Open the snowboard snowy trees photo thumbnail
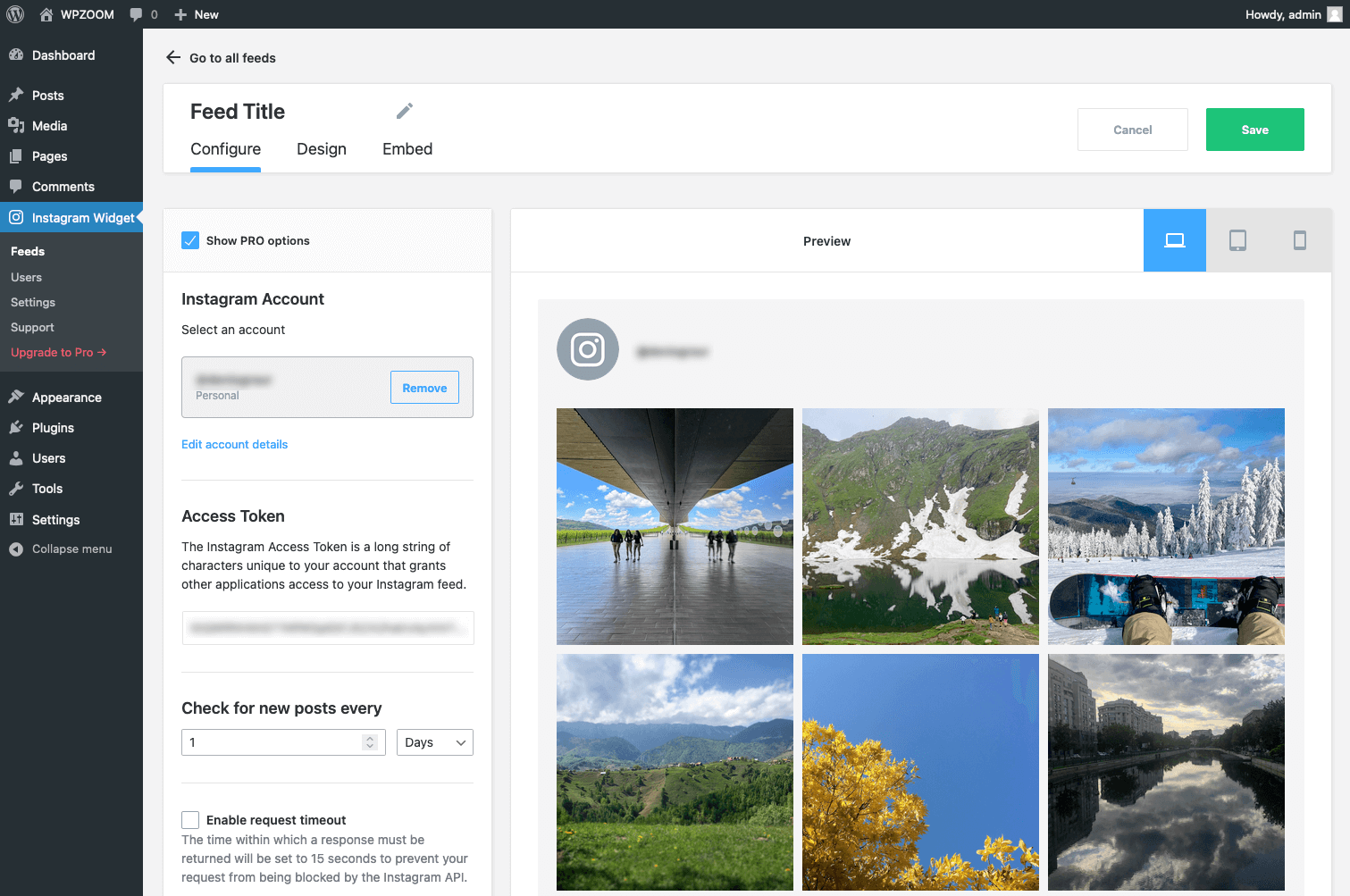 point(1166,526)
